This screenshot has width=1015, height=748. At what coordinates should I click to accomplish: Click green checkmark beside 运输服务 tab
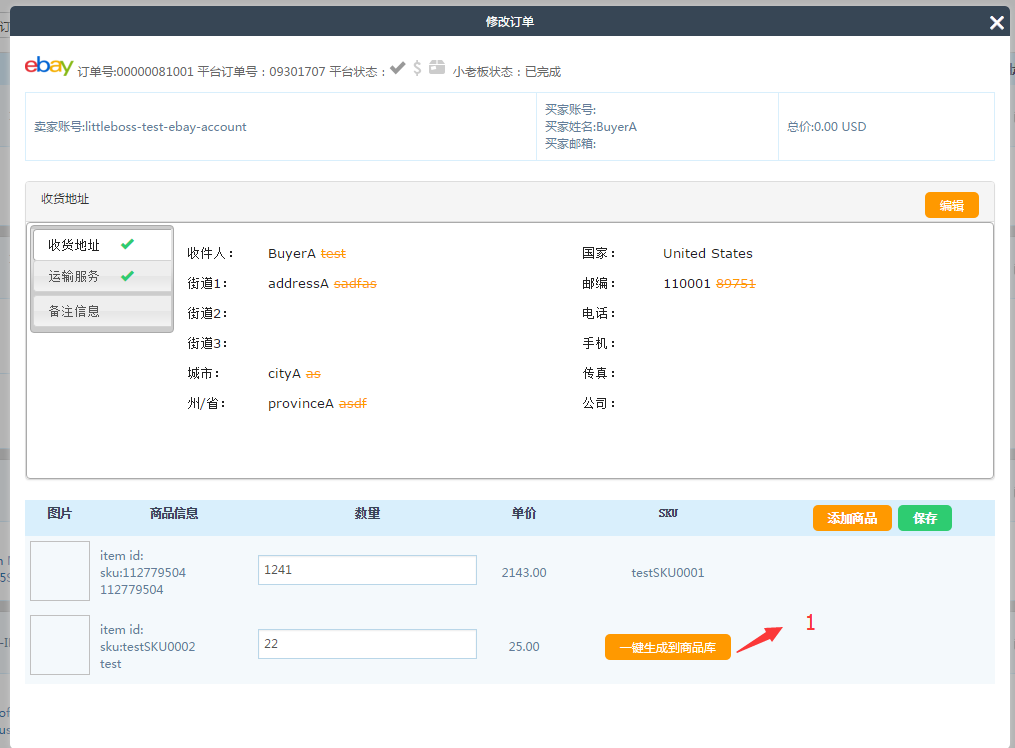tap(127, 276)
